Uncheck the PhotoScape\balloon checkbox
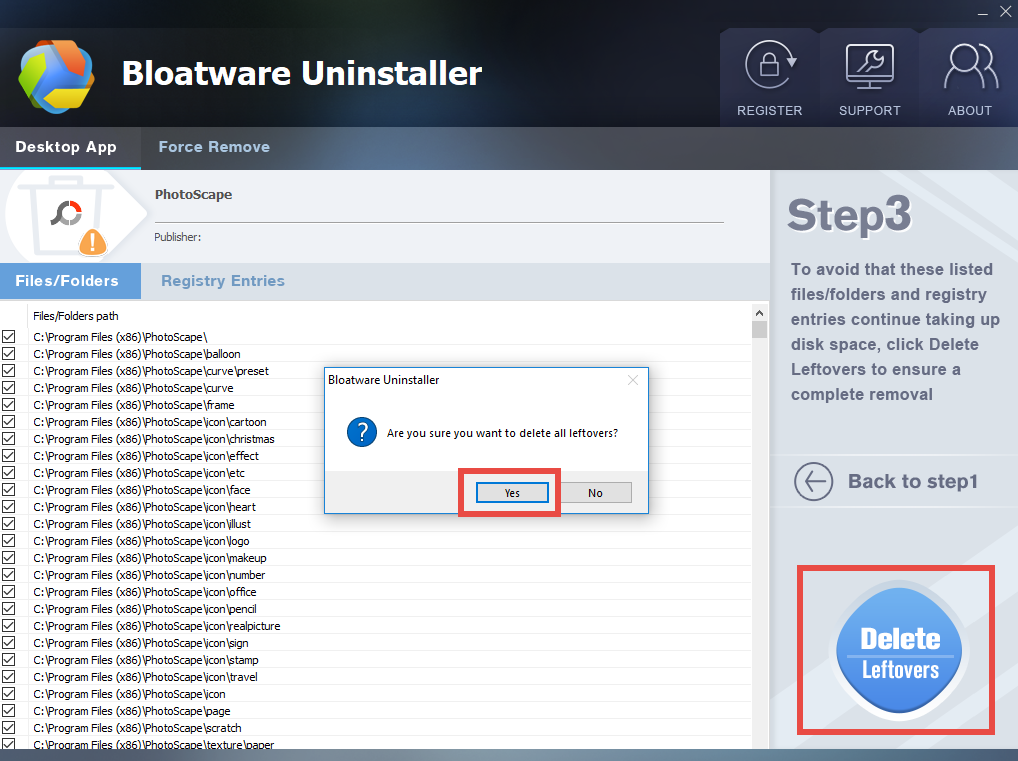Image resolution: width=1018 pixels, height=761 pixels. 8,354
